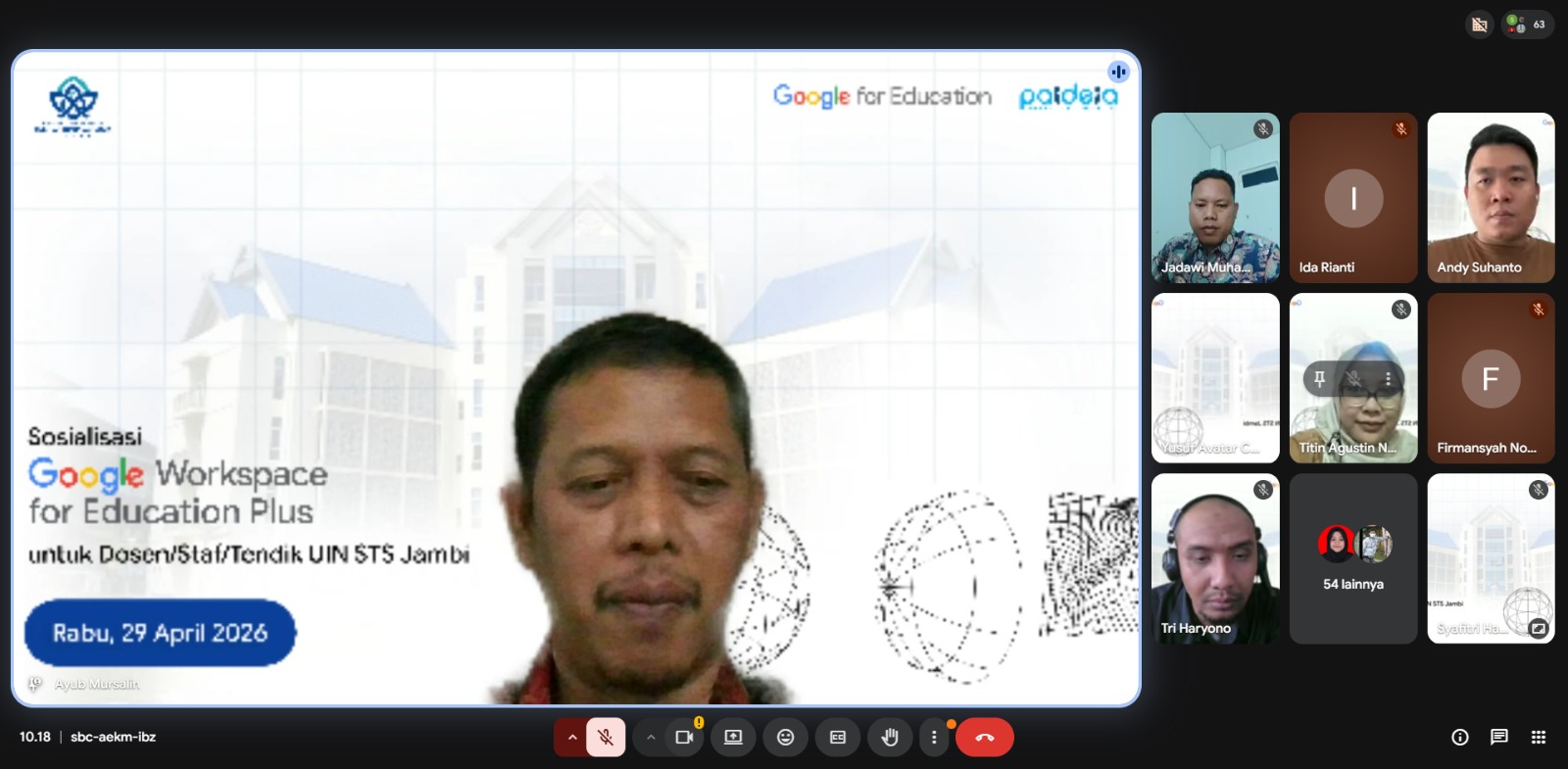Viewport: 1568px width, 769px height.
Task: Click the company-disabled feature icon in the top bar
Action: pyautogui.click(x=1480, y=24)
